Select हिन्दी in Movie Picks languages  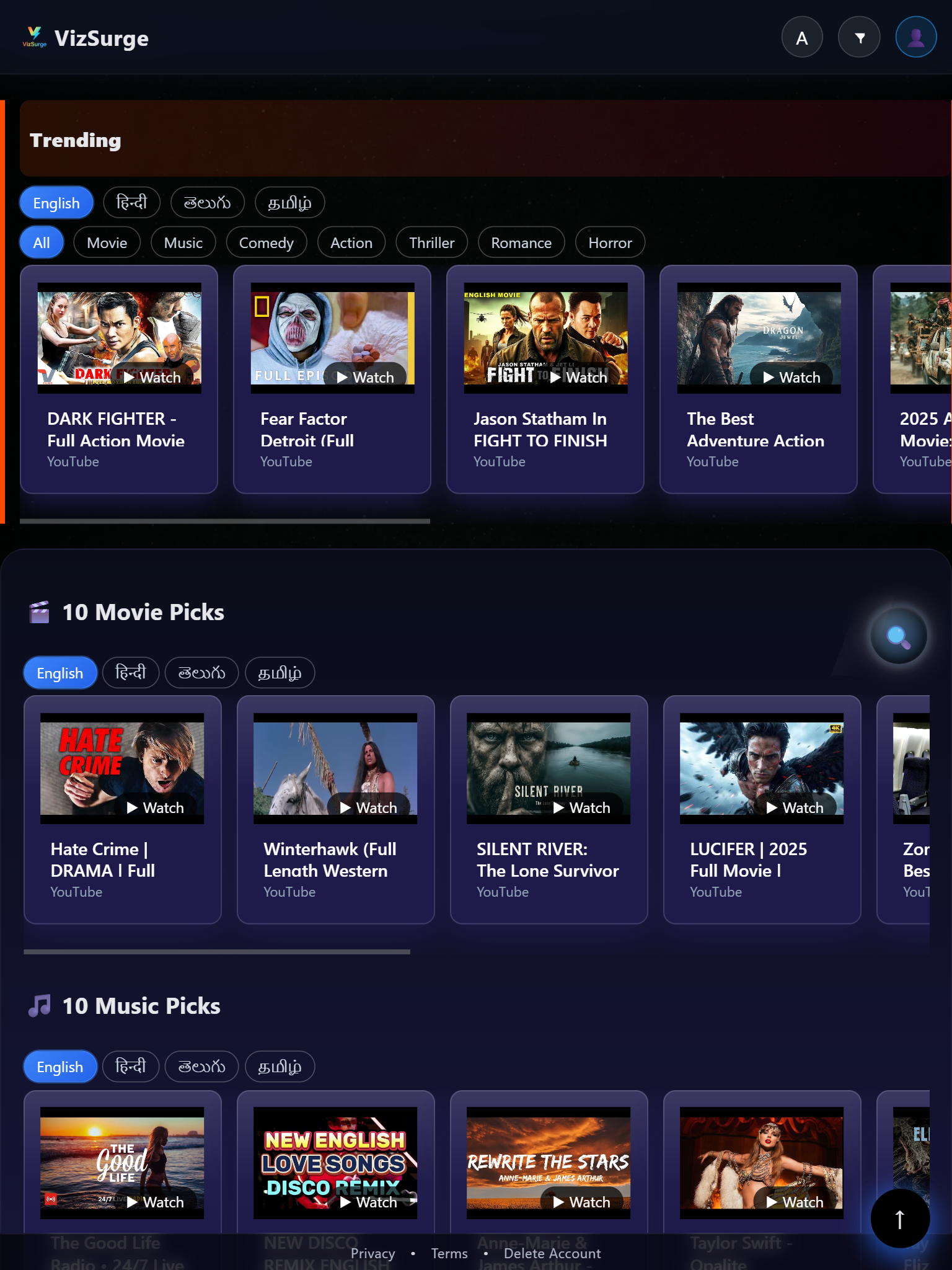click(131, 673)
